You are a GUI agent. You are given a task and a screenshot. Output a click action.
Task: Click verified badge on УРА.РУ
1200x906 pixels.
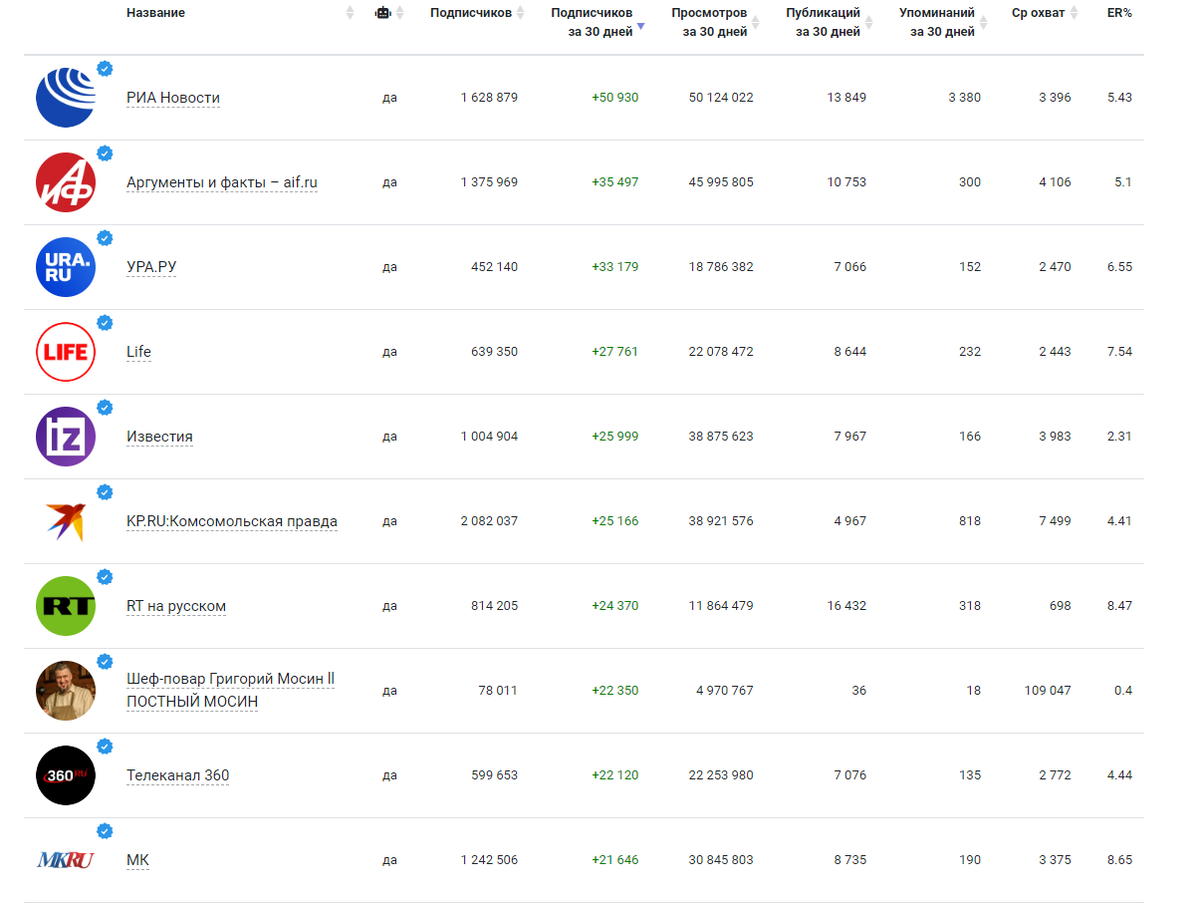[104, 238]
